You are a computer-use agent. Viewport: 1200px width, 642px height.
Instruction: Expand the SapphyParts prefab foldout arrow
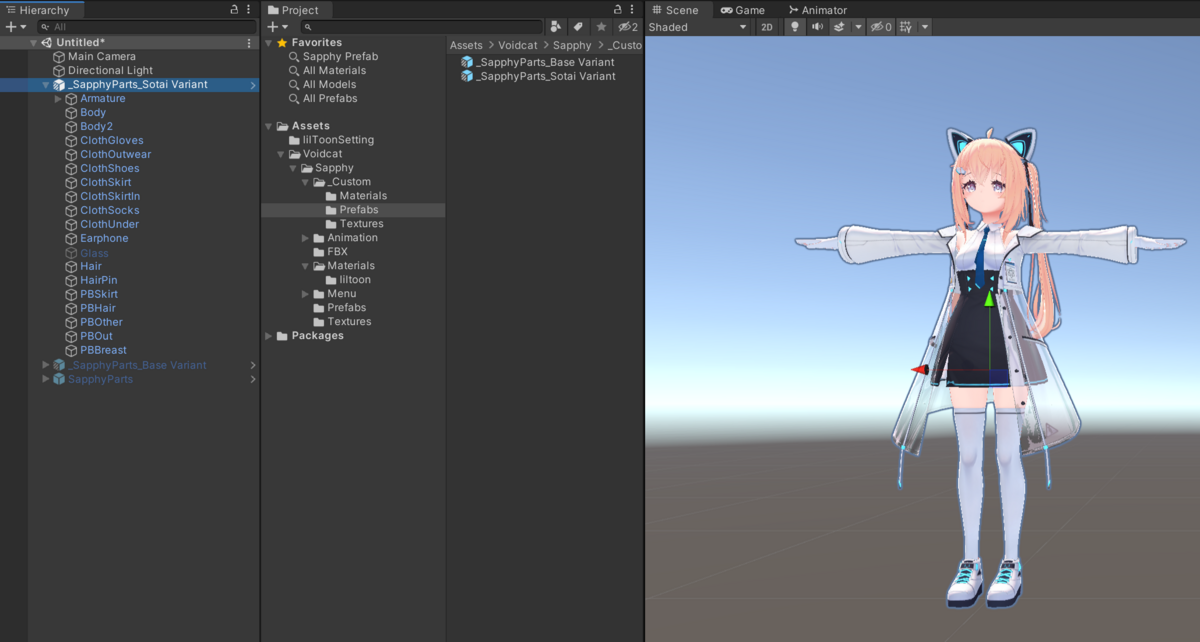(x=45, y=379)
